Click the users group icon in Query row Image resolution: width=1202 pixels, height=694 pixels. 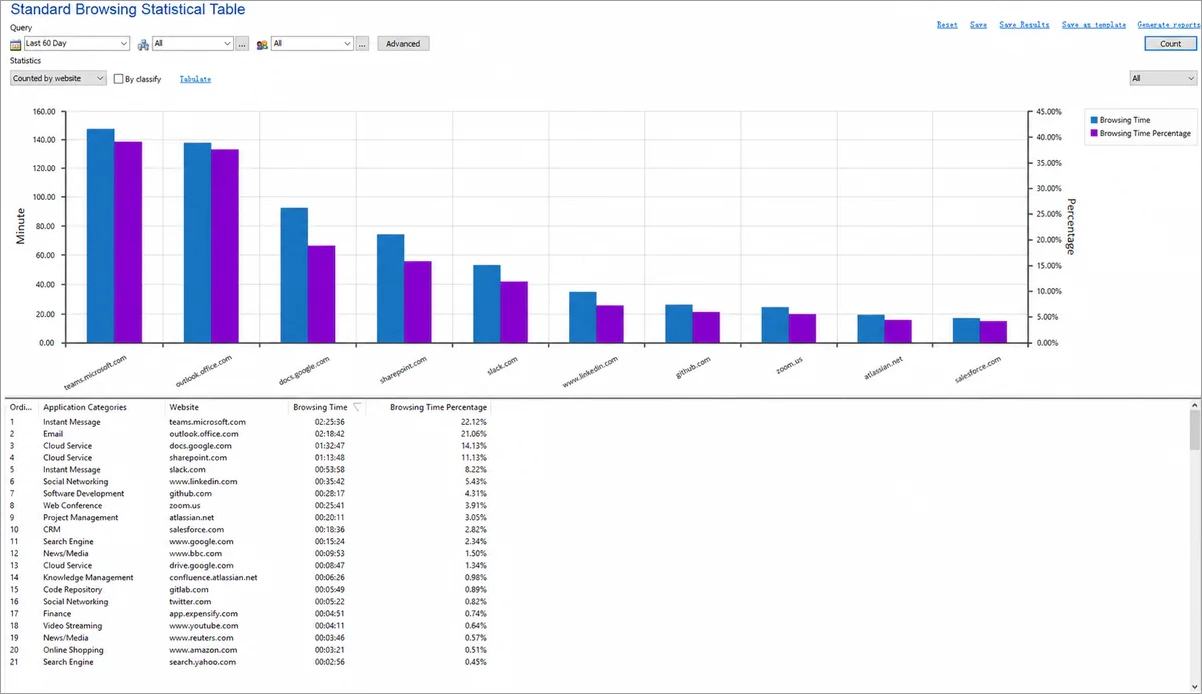(262, 44)
